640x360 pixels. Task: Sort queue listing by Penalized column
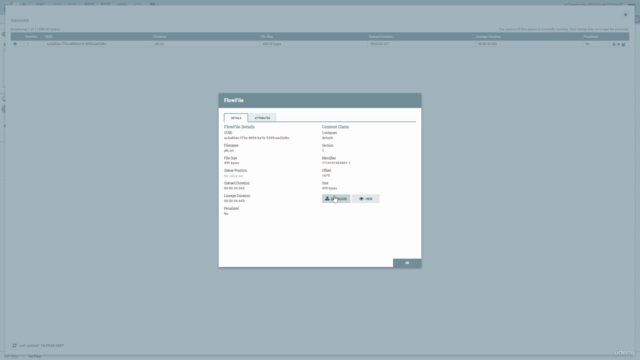pyautogui.click(x=590, y=37)
